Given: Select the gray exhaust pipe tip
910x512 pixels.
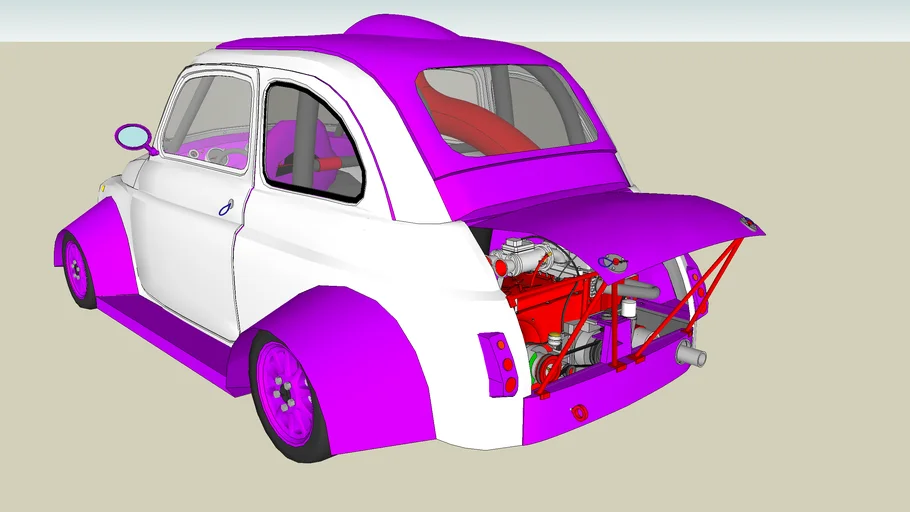Looking at the screenshot, I should pyautogui.click(x=690, y=355).
